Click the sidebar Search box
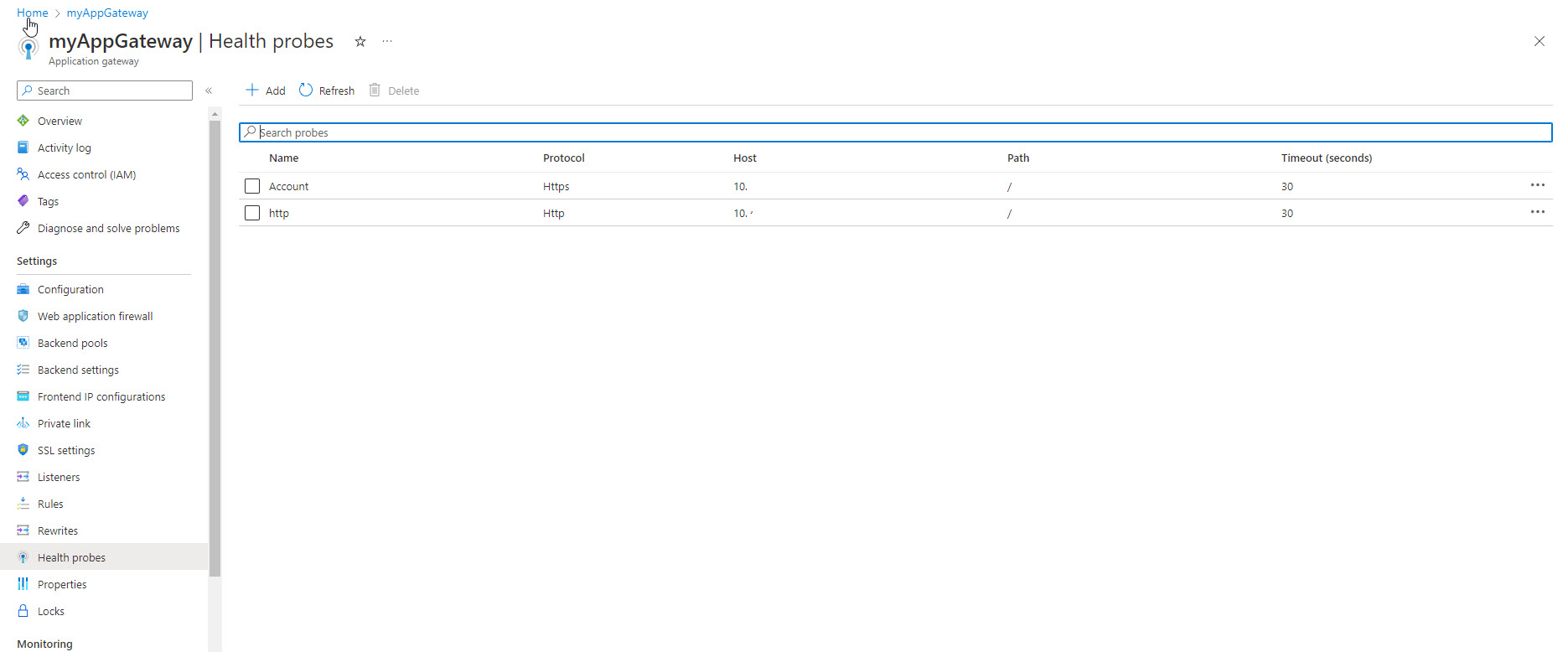1568x652 pixels. [105, 91]
